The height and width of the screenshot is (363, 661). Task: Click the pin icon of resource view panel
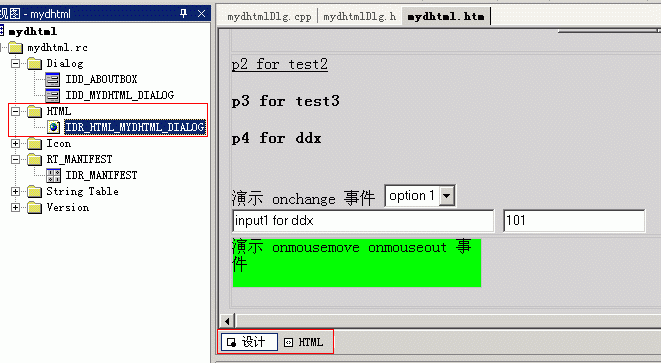click(183, 13)
